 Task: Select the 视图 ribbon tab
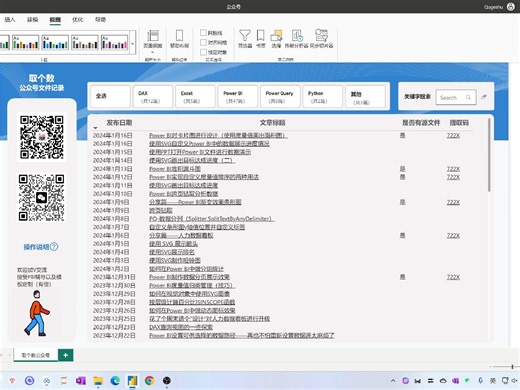point(55,20)
